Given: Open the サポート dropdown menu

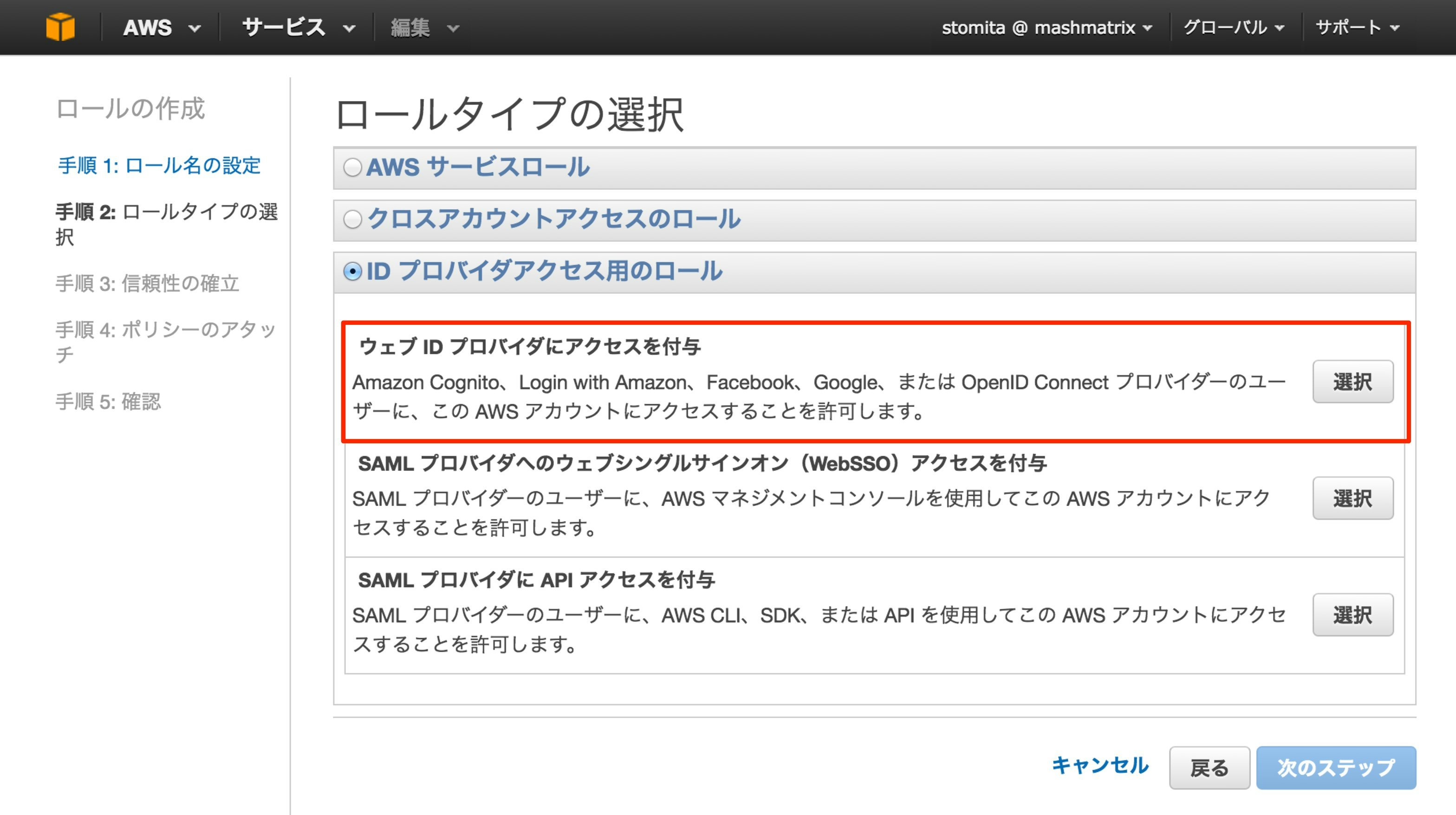Looking at the screenshot, I should point(1357,27).
